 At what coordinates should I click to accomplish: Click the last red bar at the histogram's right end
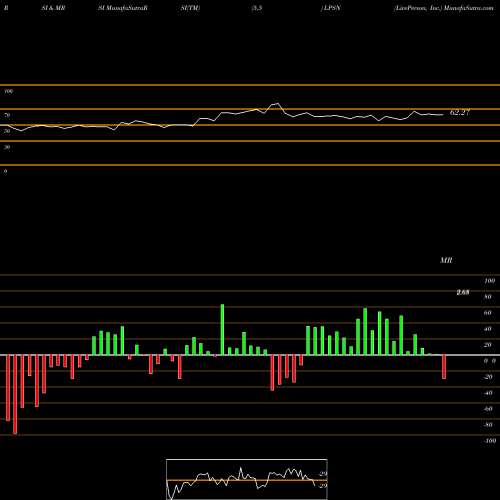coord(444,367)
